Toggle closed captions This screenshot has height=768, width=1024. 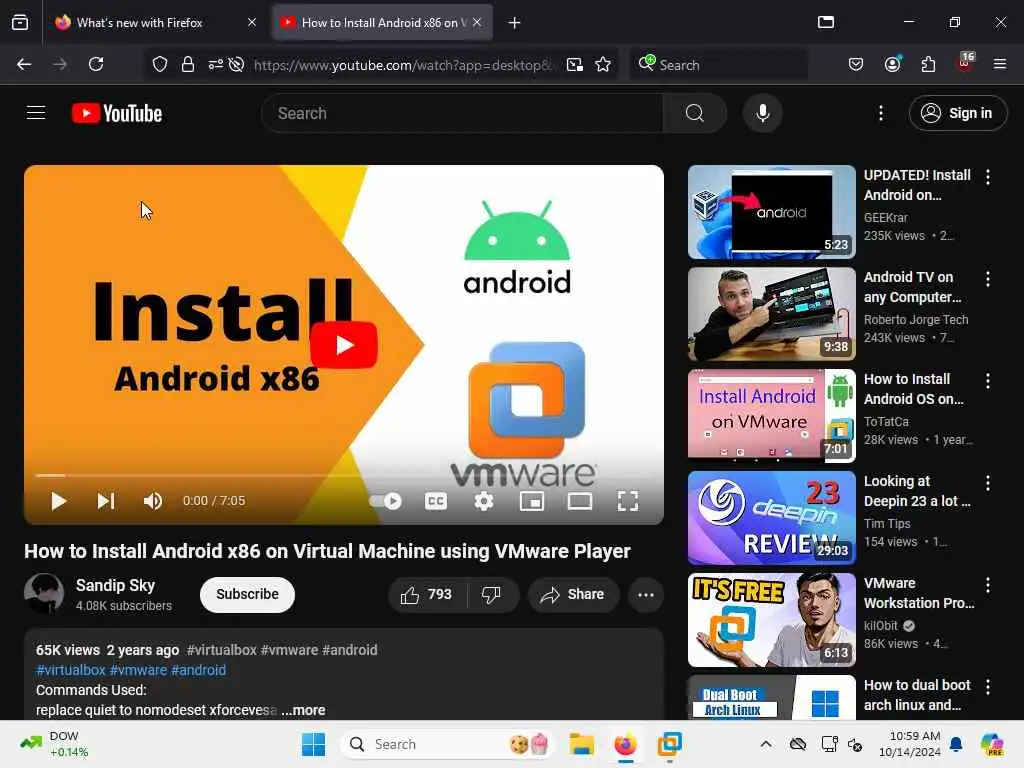pos(436,501)
